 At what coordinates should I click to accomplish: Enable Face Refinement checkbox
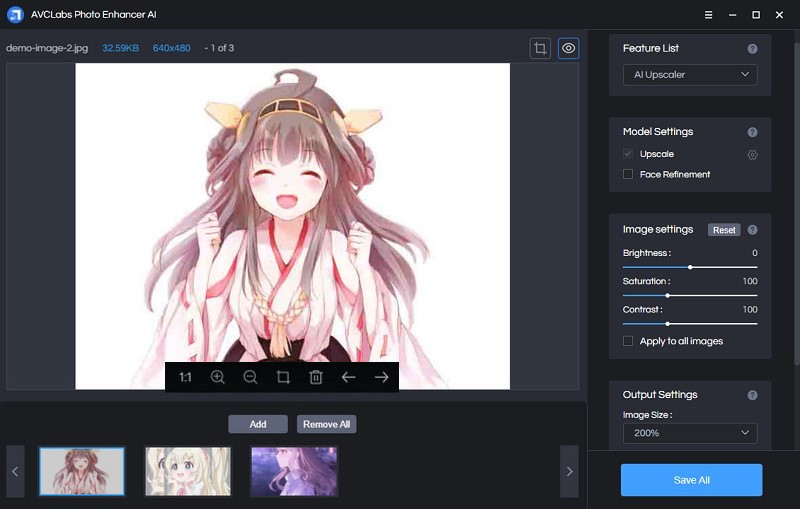[x=628, y=174]
